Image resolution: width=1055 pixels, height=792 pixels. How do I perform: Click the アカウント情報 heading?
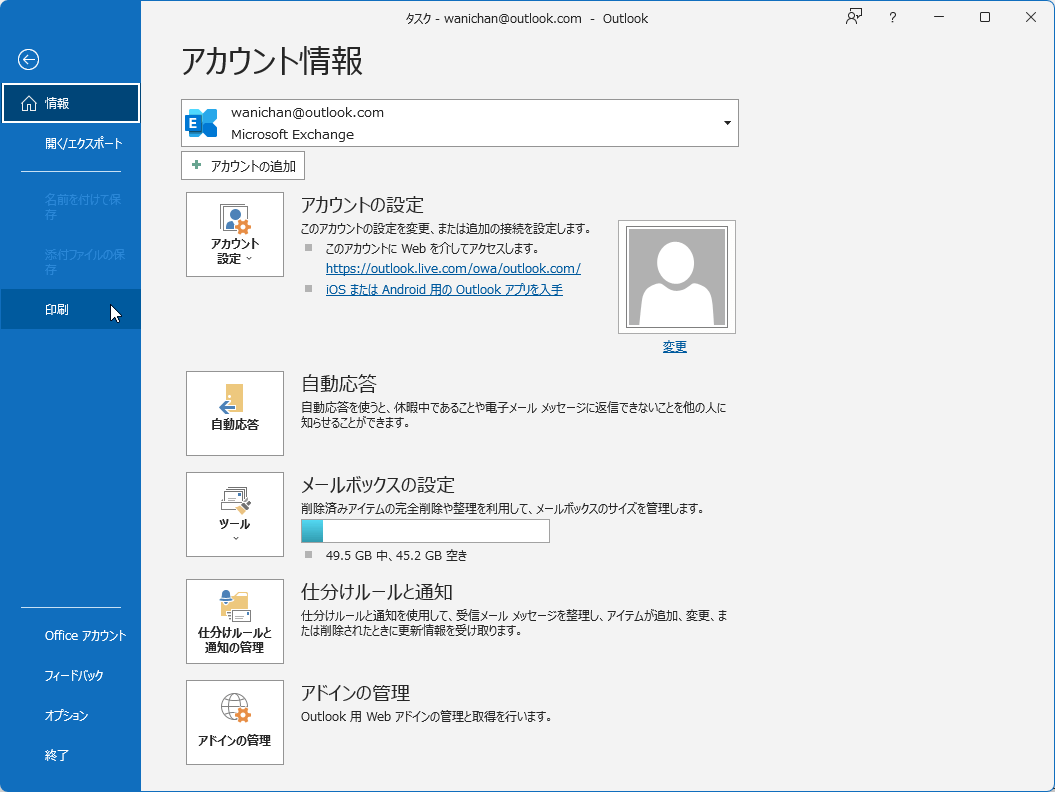272,61
